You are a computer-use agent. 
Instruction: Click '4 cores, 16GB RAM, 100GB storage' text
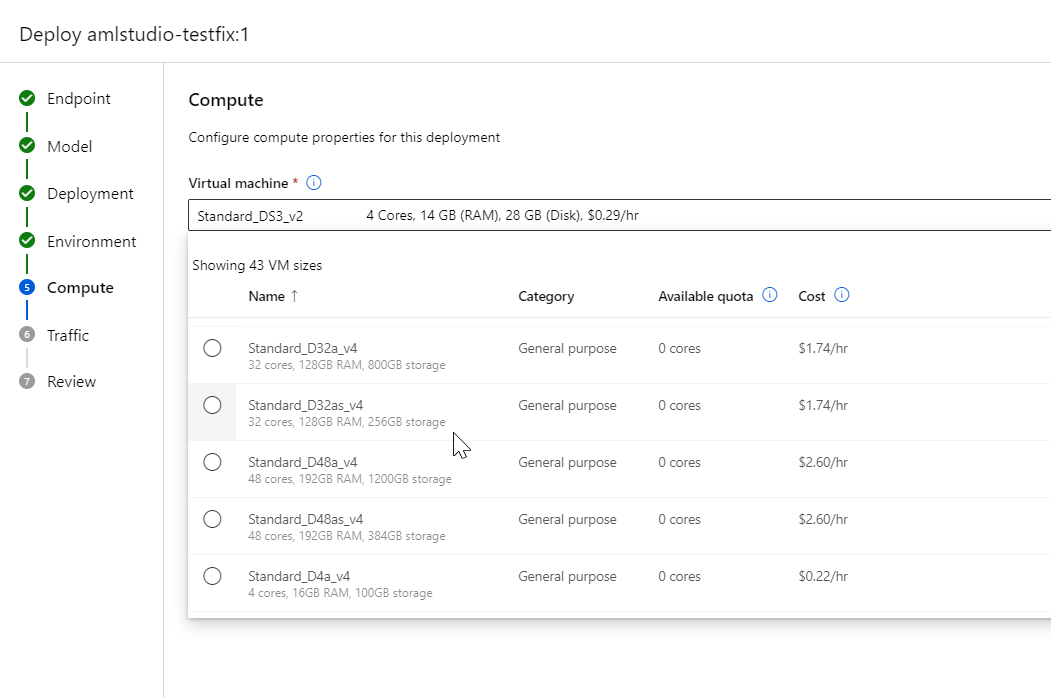pyautogui.click(x=341, y=593)
